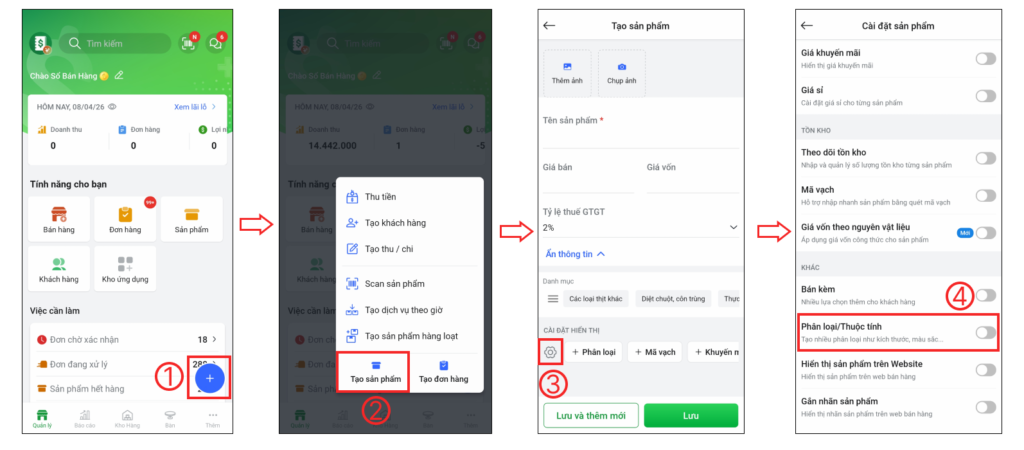Go back from Cài đặt sản phẩm screen

coord(807,25)
